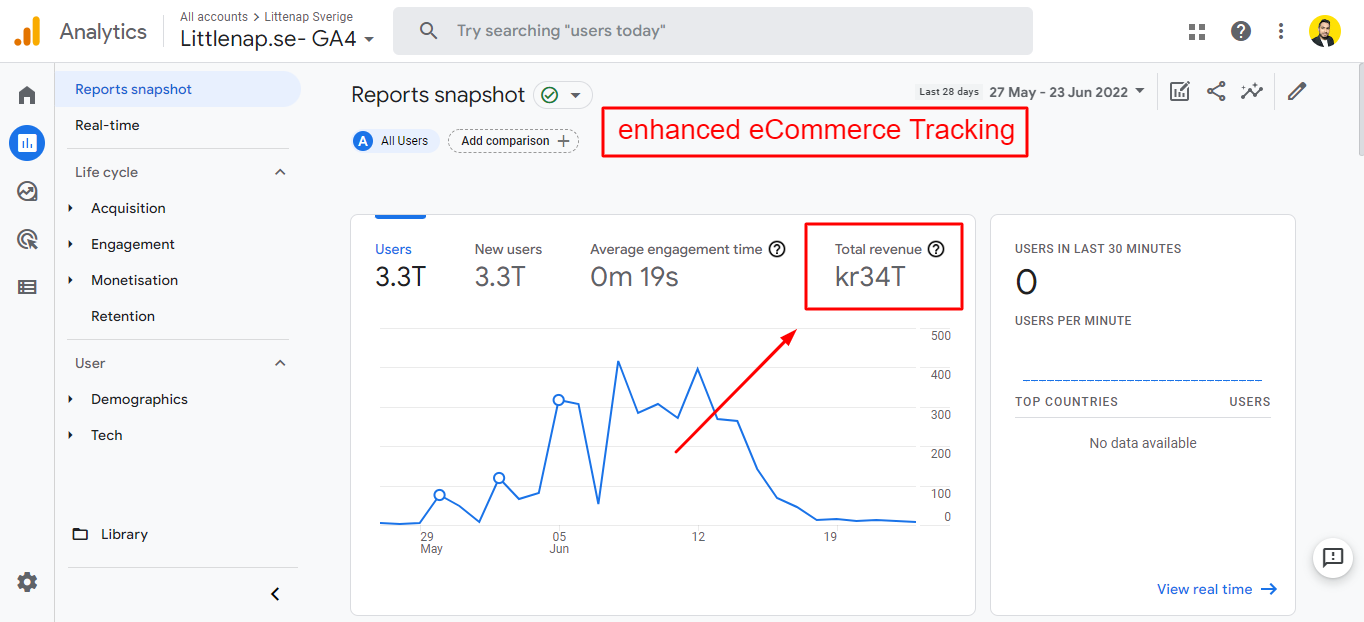This screenshot has height=622, width=1364.
Task: Click the 'No data available' text
Action: pyautogui.click(x=1143, y=443)
